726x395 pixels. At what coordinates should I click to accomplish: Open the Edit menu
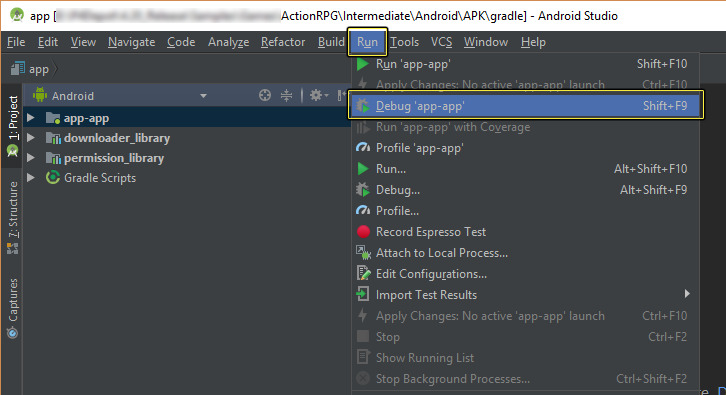coord(48,42)
